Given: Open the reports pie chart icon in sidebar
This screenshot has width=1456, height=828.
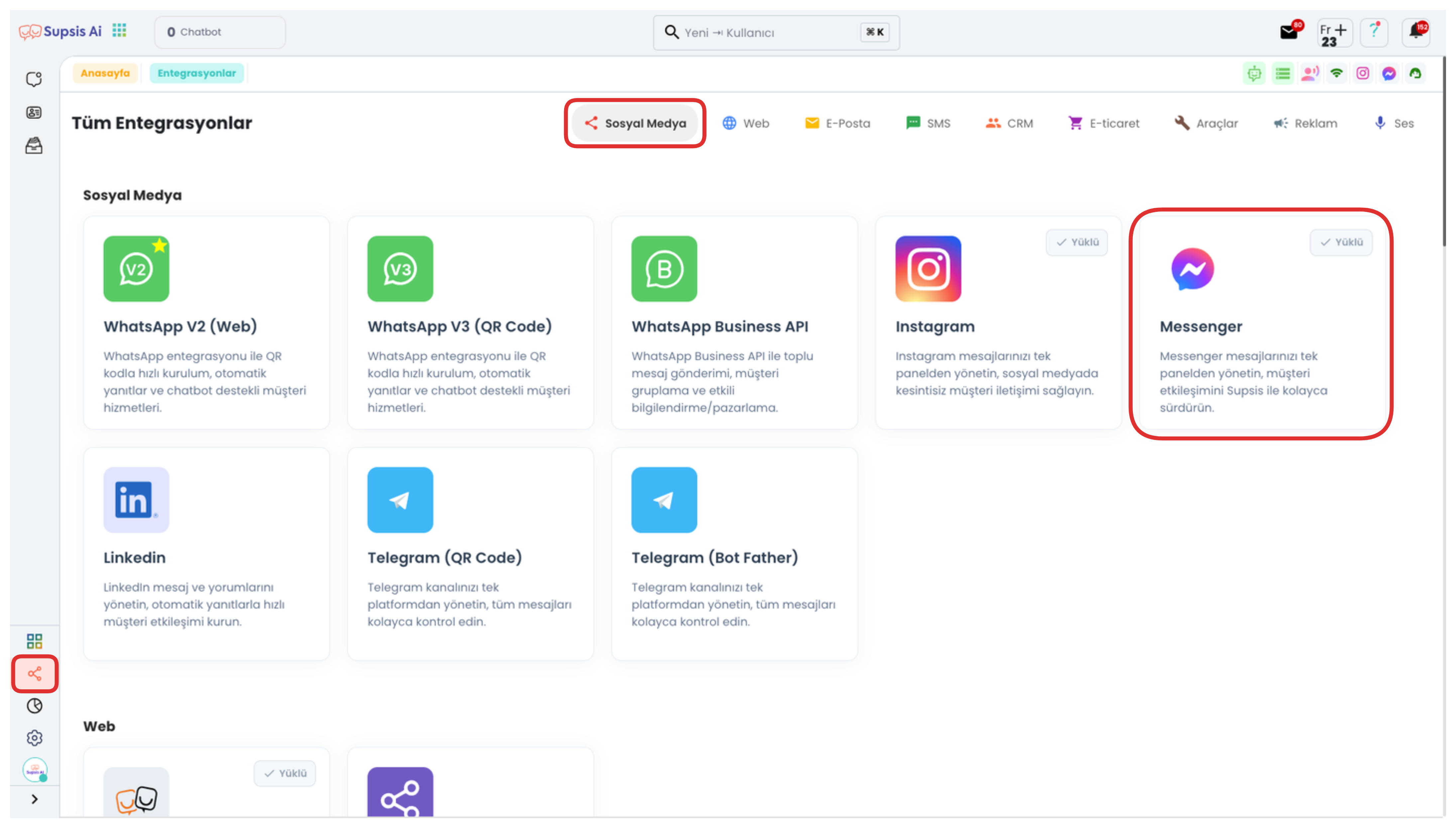Looking at the screenshot, I should point(34,706).
